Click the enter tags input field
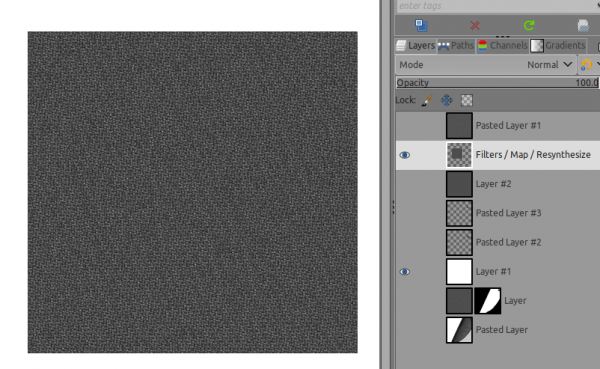 pos(497,6)
